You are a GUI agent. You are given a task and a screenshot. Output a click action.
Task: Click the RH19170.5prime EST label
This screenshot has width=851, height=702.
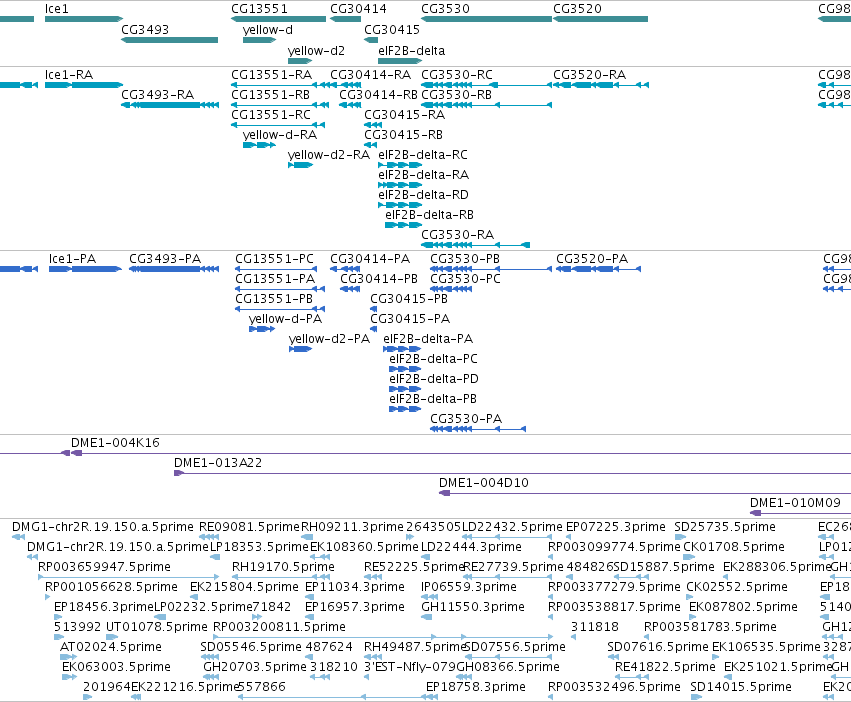point(283,567)
